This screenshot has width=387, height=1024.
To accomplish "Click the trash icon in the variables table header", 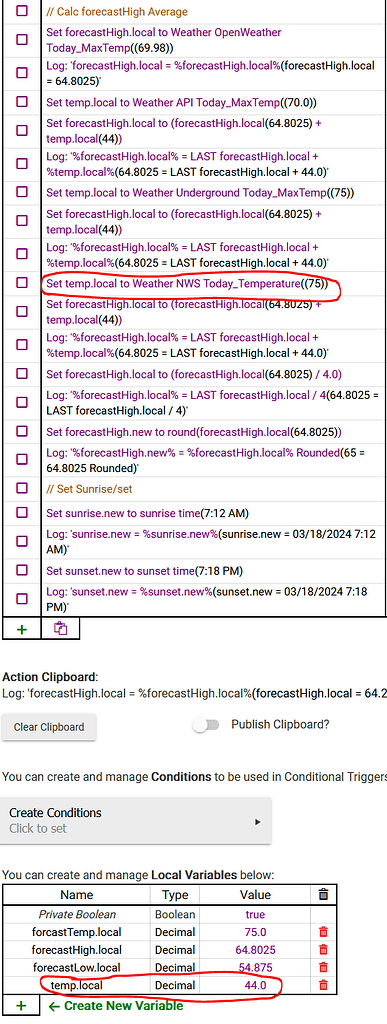I will click(x=323, y=895).
